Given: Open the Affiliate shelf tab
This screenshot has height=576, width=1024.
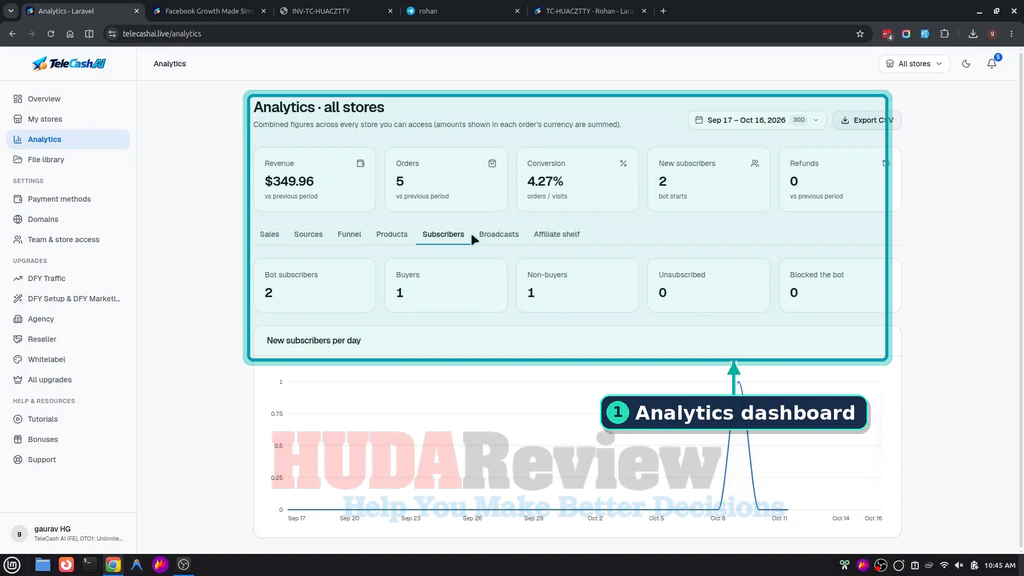Looking at the screenshot, I should tap(556, 234).
